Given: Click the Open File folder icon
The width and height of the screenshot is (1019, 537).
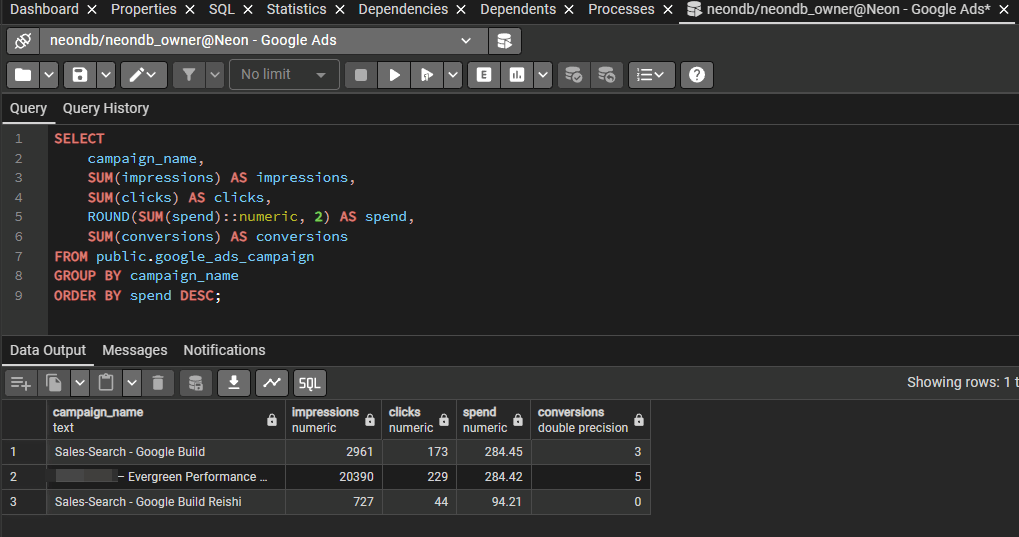Looking at the screenshot, I should (x=23, y=75).
